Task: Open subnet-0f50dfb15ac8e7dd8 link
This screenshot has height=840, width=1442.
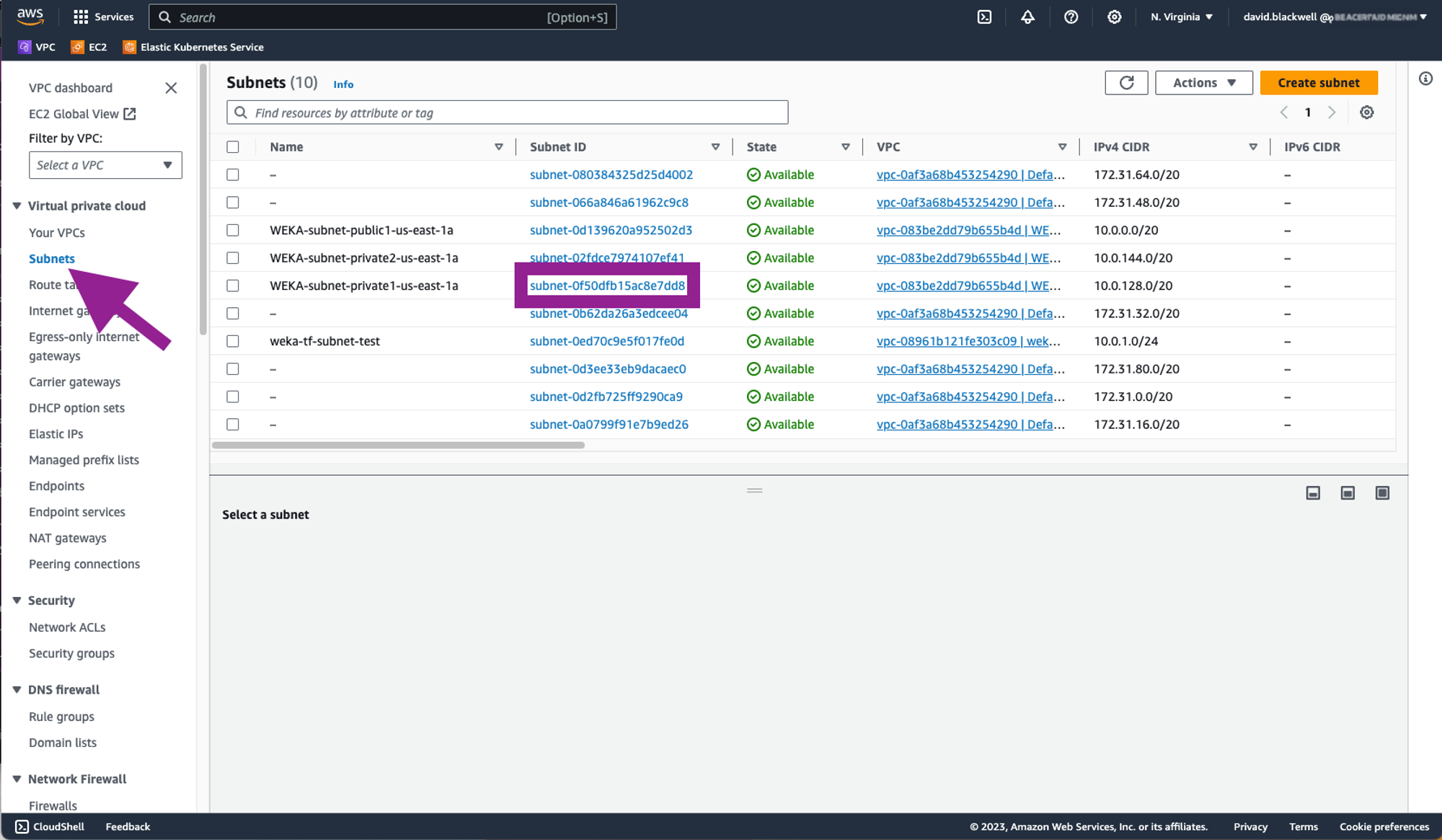Action: pyautogui.click(x=607, y=286)
